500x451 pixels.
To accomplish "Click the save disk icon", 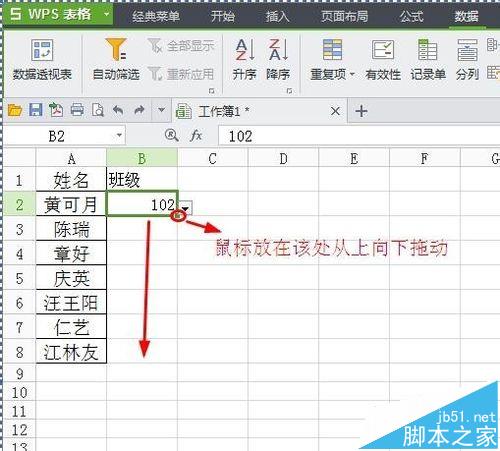I will pos(35,110).
